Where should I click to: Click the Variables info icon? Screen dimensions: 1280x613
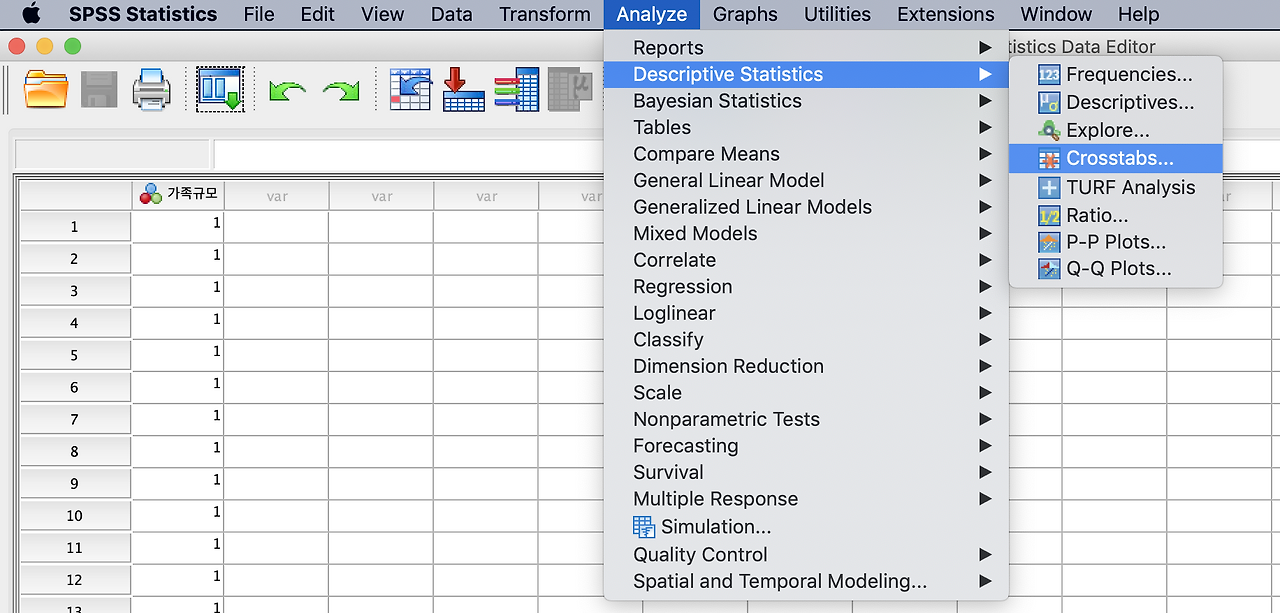coord(517,89)
